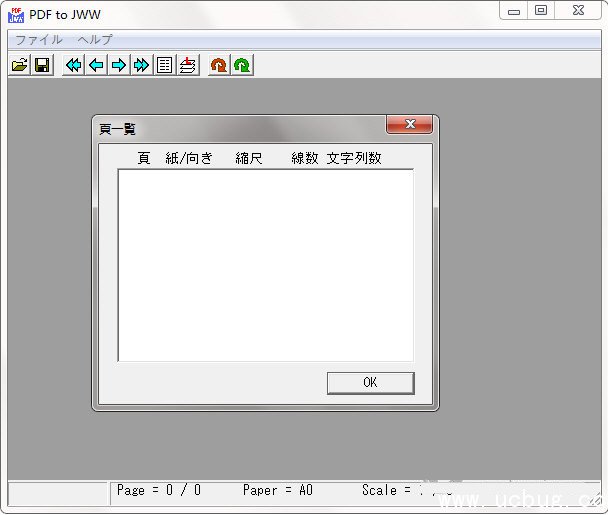The width and height of the screenshot is (608, 515).
Task: Jump to last page with double-right arrow
Action: coord(142,65)
